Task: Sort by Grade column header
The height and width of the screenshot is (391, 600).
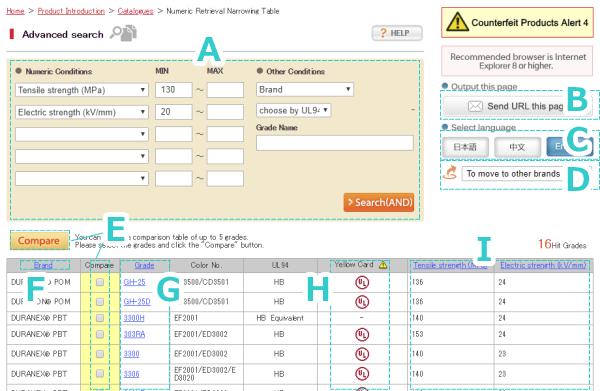Action: 144,265
